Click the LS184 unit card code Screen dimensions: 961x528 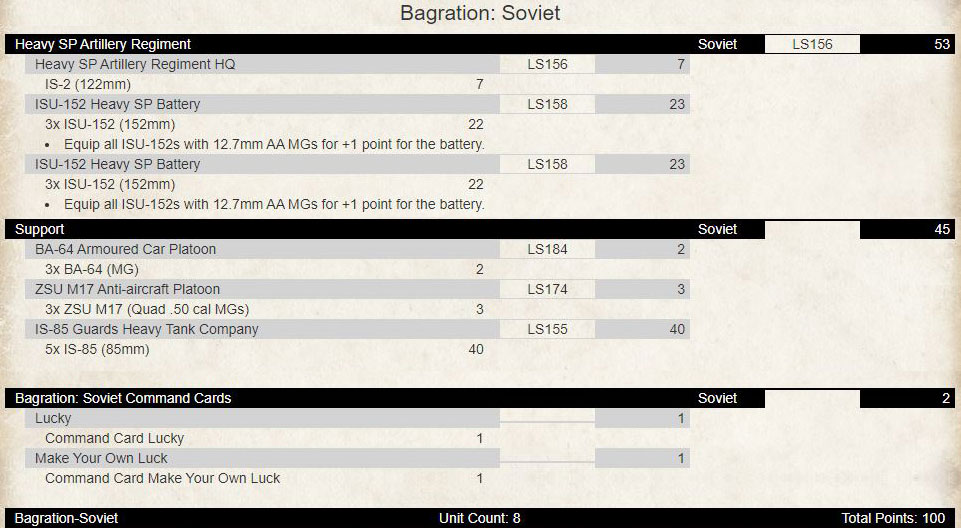(547, 249)
